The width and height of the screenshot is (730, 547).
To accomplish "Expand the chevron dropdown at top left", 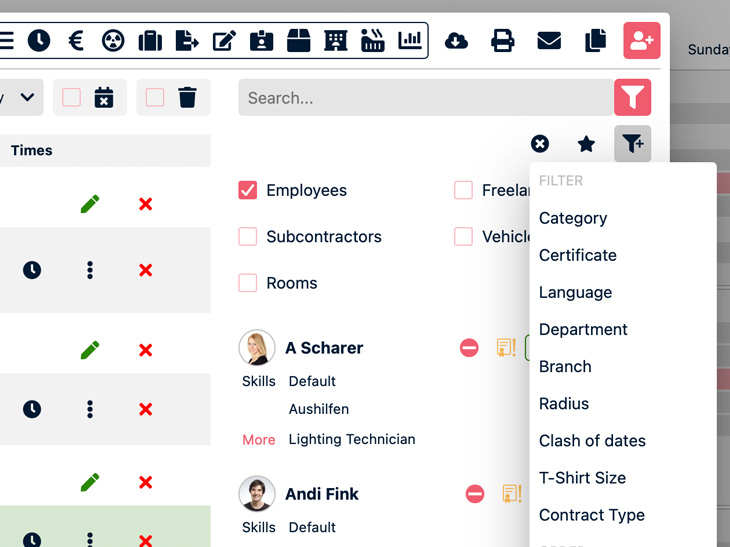I will pos(27,97).
